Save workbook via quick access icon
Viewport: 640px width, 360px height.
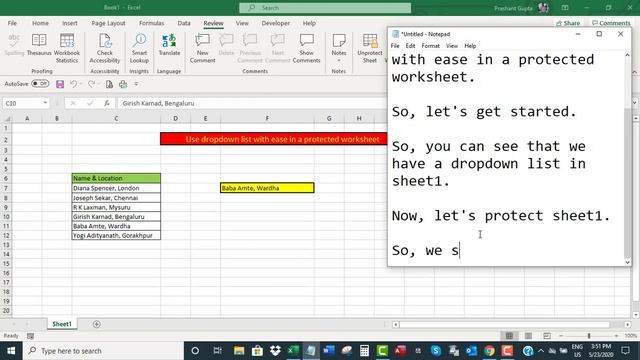(x=60, y=84)
